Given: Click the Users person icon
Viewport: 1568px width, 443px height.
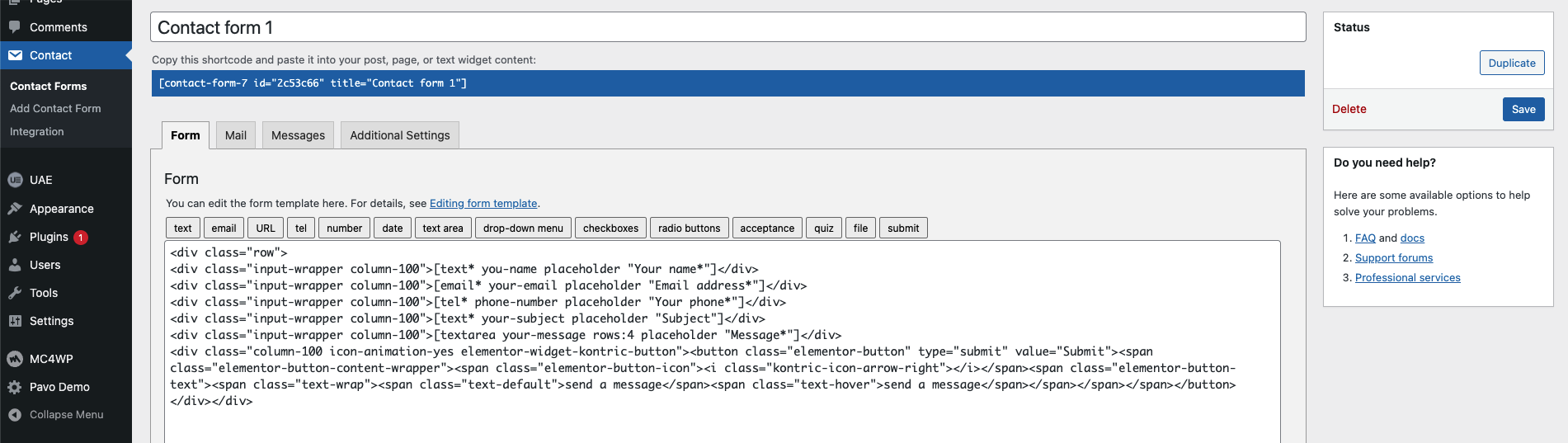Looking at the screenshot, I should [x=15, y=265].
